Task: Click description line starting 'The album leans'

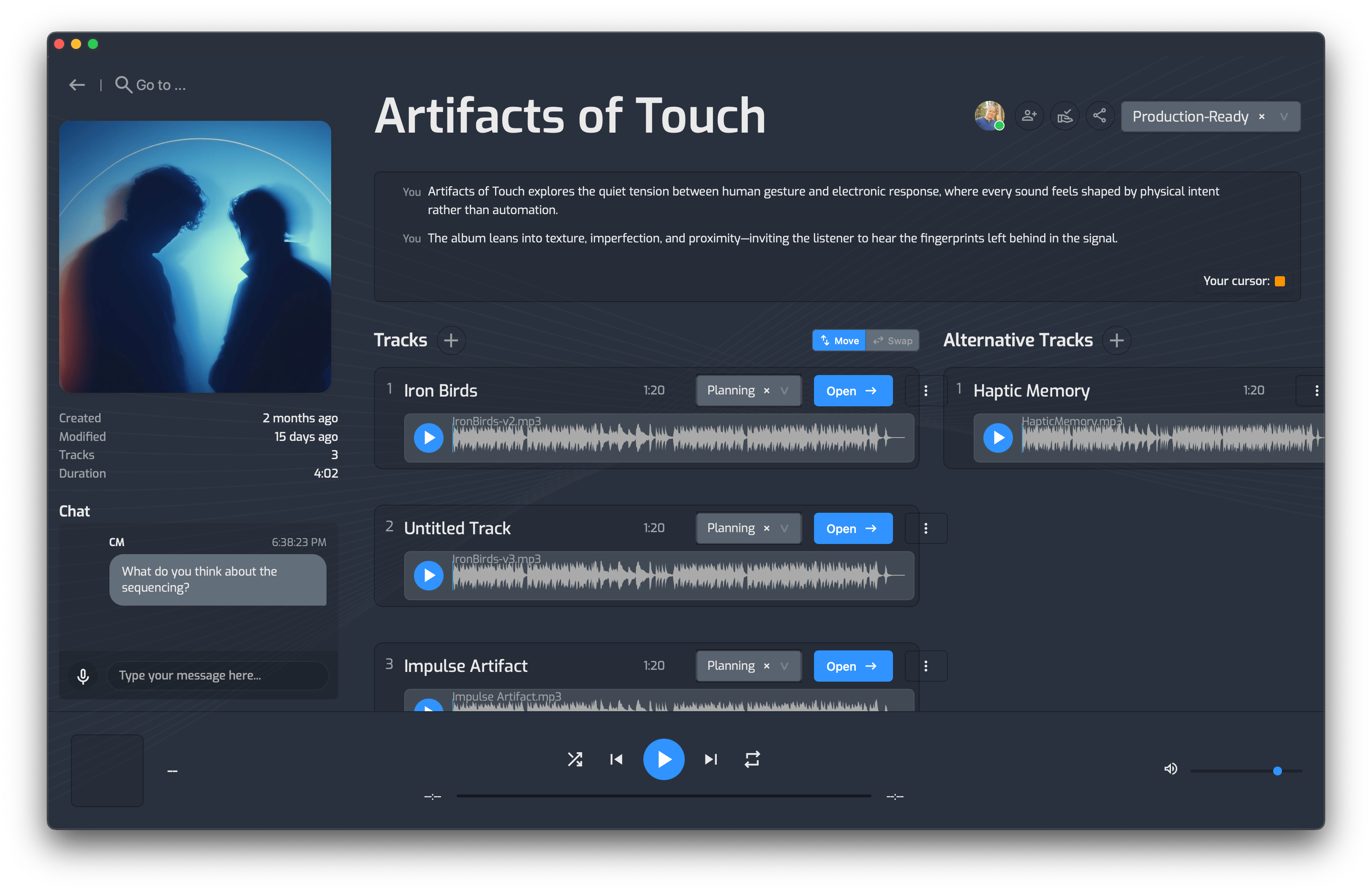Action: pyautogui.click(x=772, y=238)
